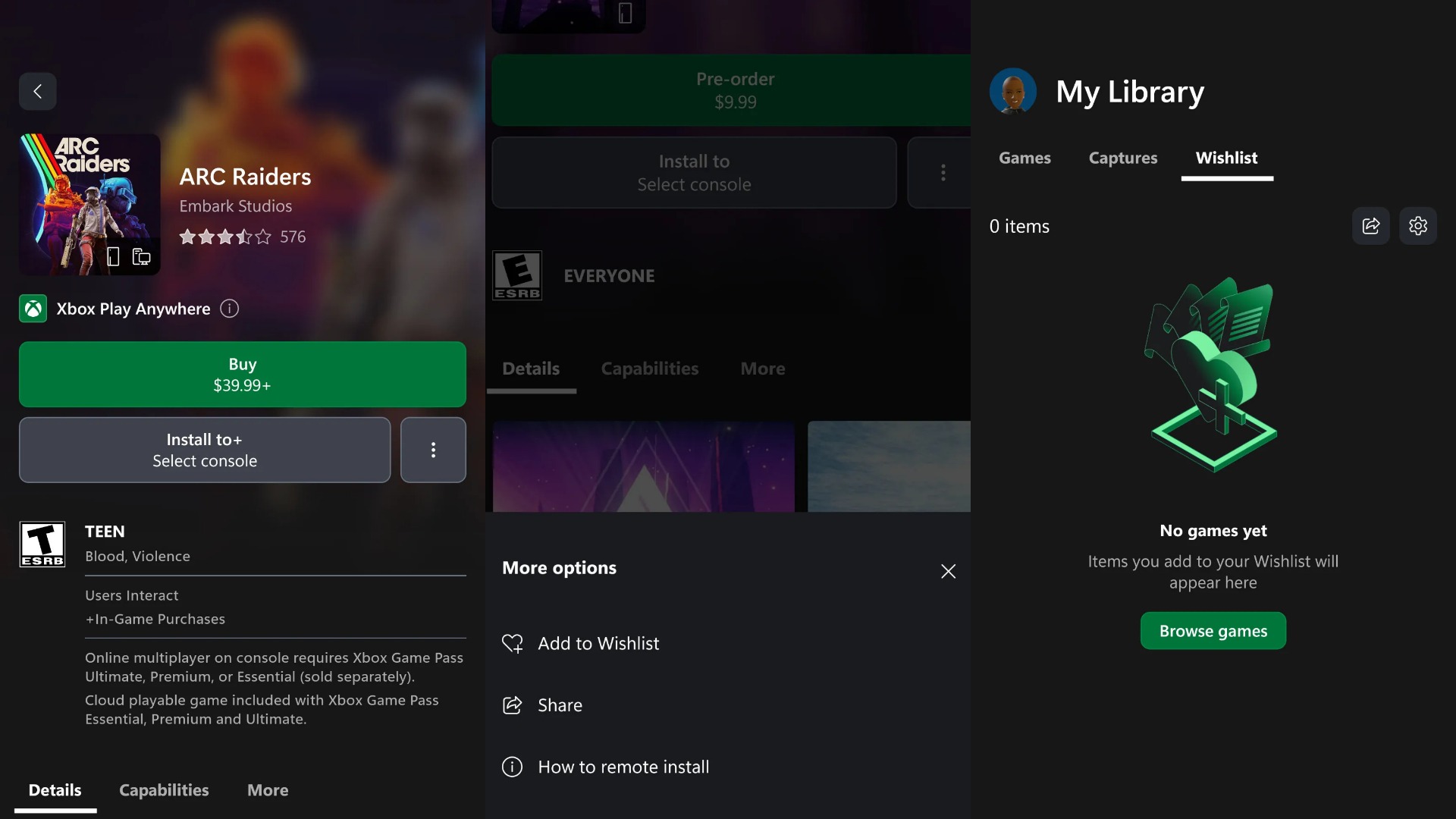Click the share wishlist icon

click(1370, 226)
